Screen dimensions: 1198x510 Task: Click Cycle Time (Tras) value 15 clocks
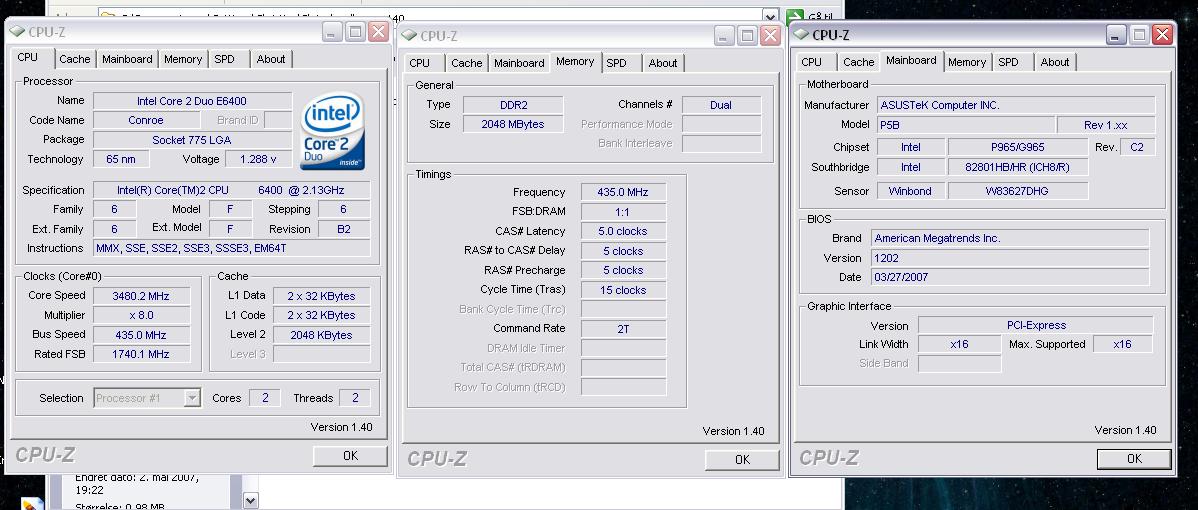tap(623, 290)
